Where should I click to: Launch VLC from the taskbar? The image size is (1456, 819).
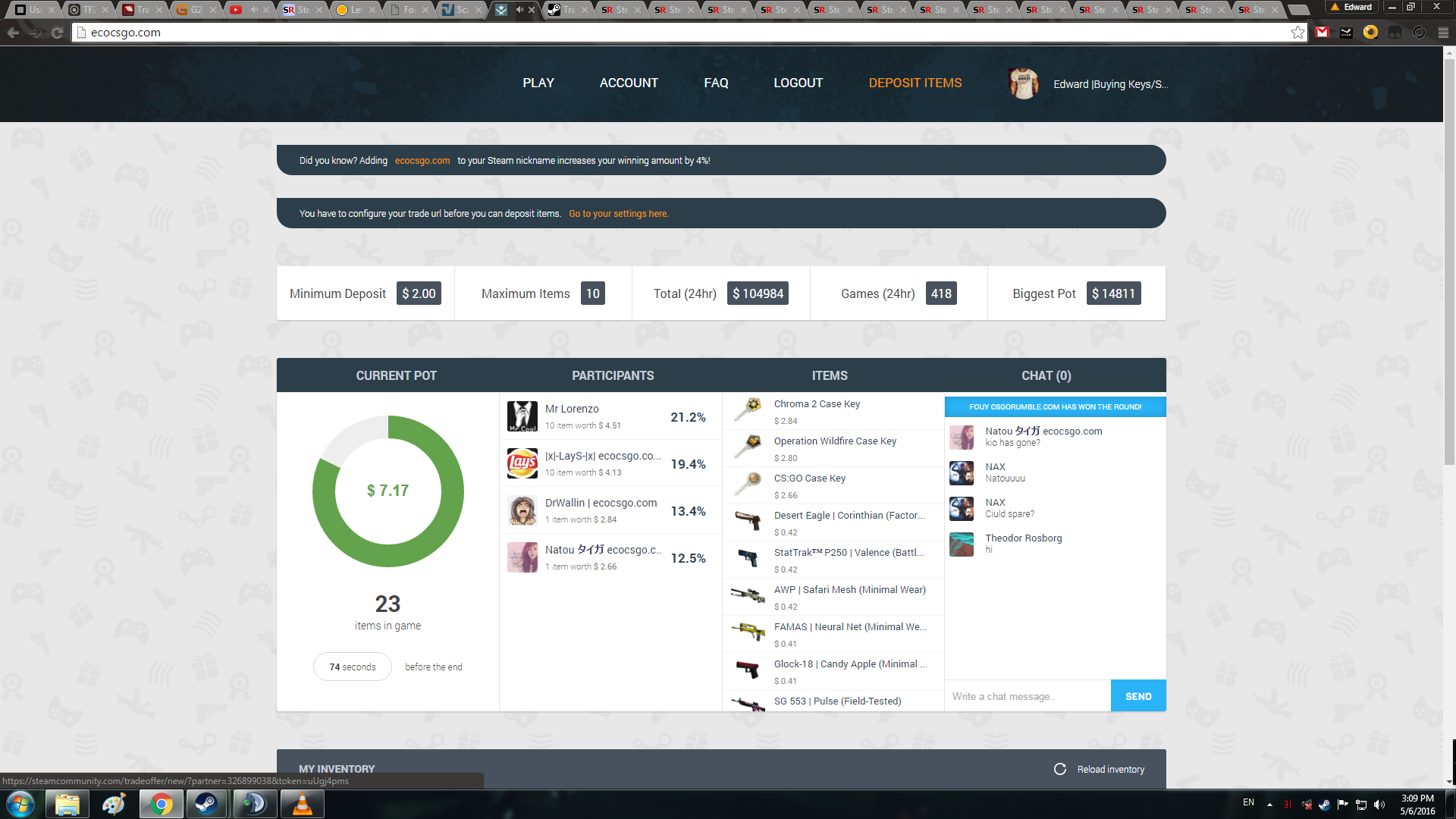pyautogui.click(x=302, y=804)
